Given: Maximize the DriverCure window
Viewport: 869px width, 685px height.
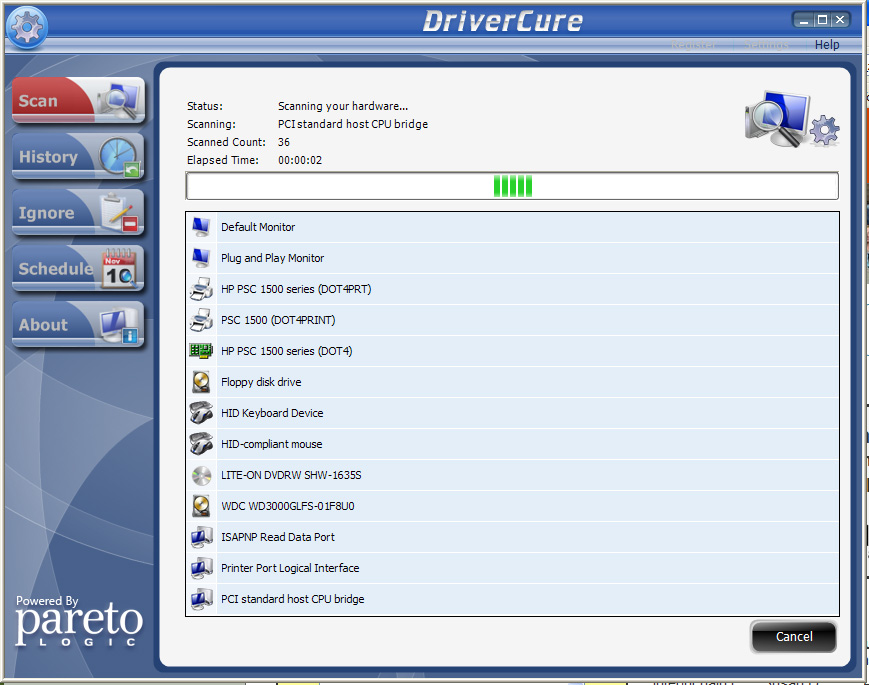Looking at the screenshot, I should point(822,21).
